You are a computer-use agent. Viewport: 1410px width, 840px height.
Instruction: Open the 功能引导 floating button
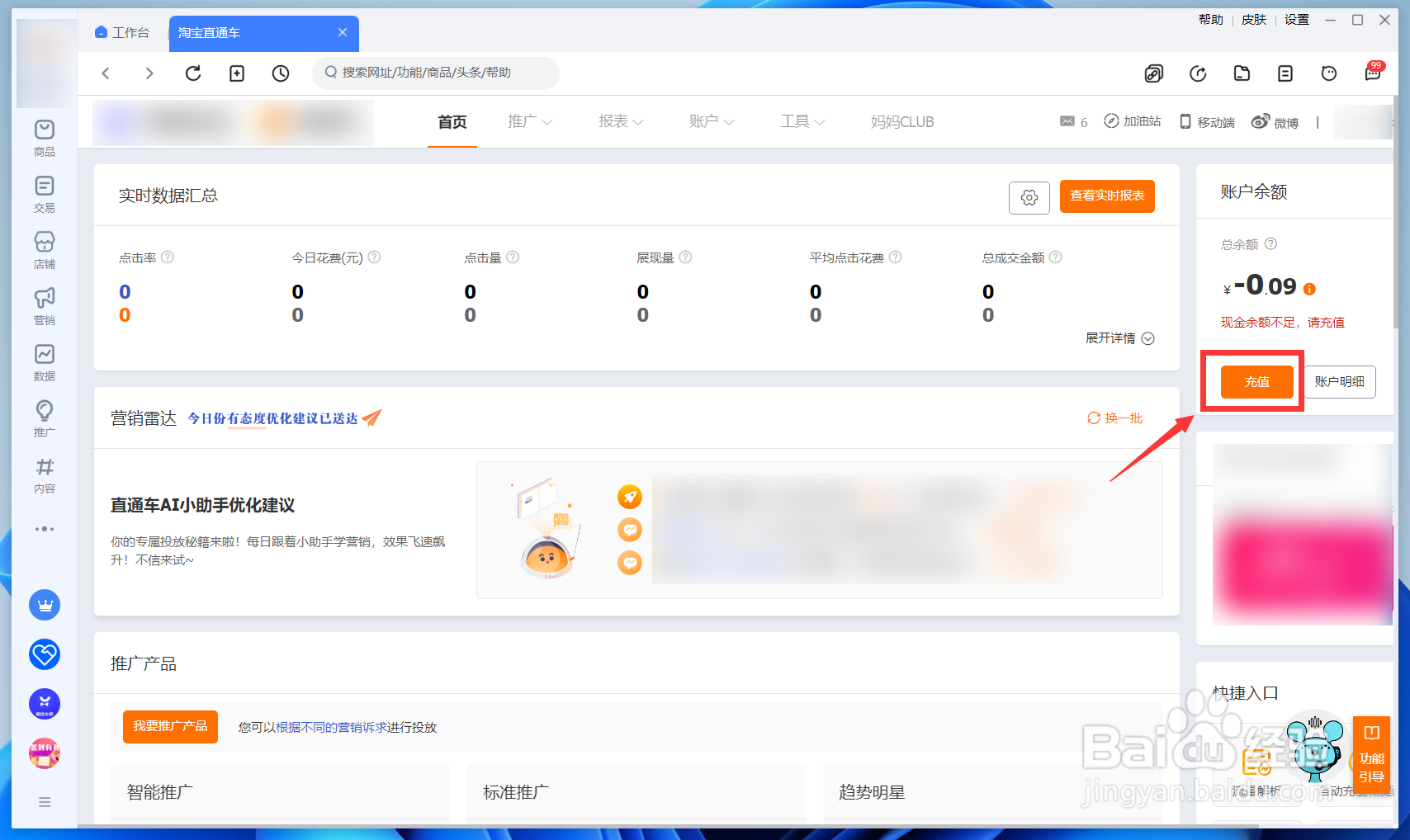pos(1371,755)
